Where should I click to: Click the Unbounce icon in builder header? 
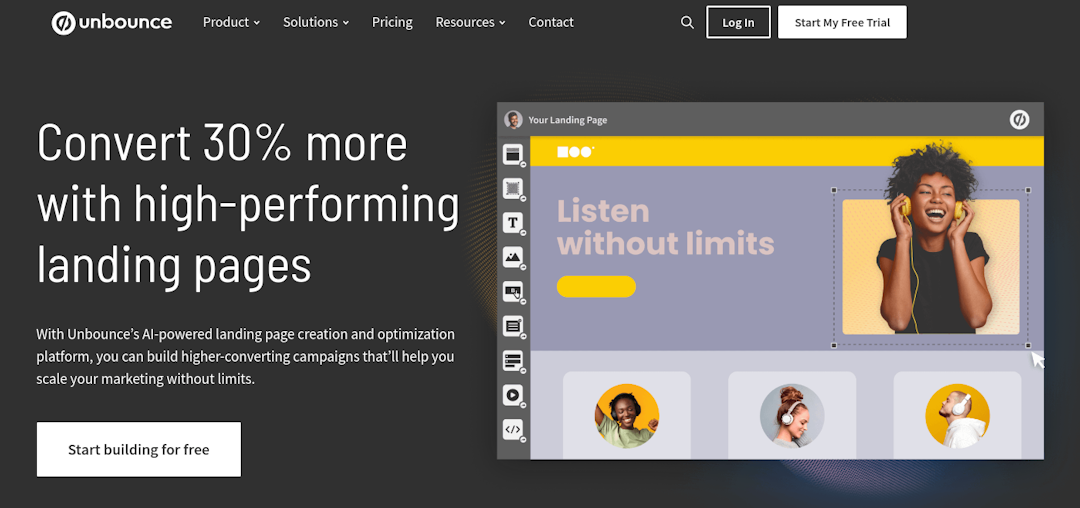pos(1019,120)
